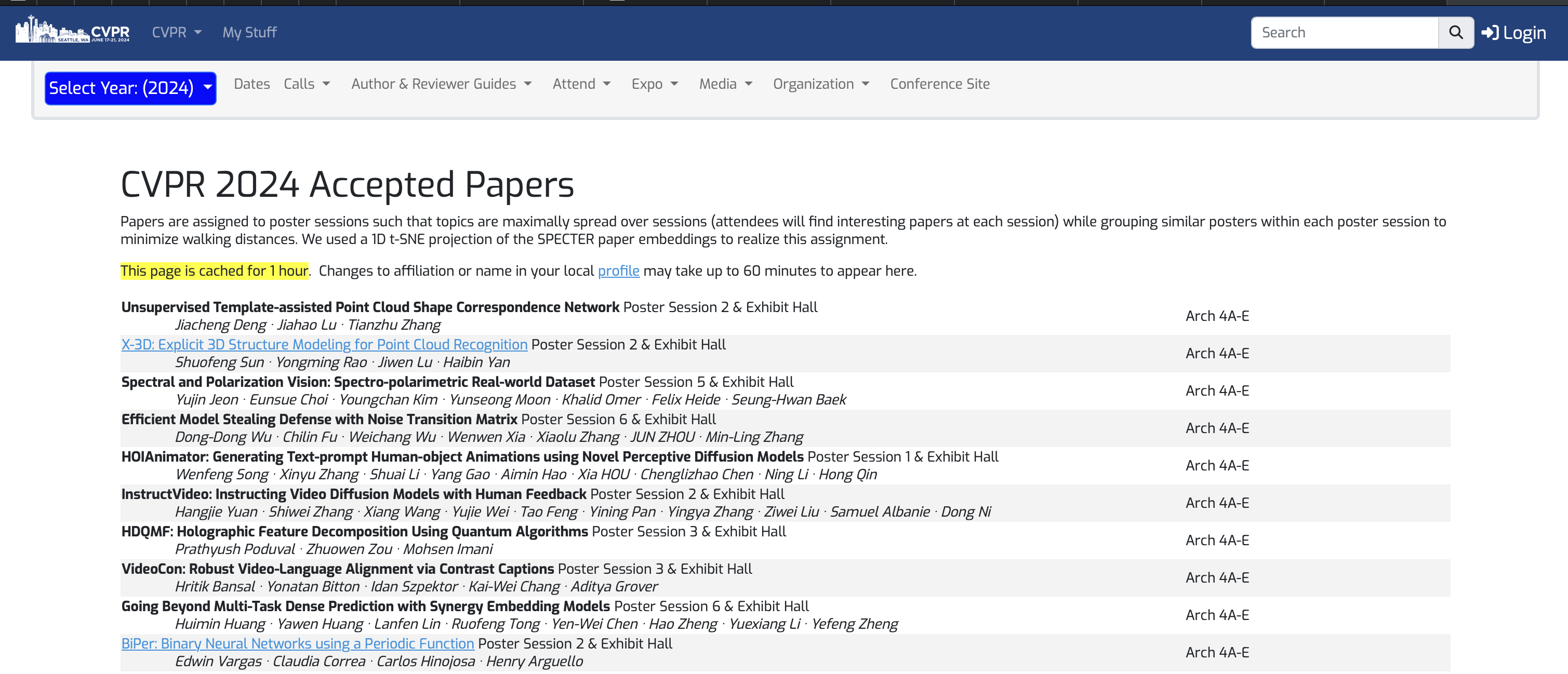The width and height of the screenshot is (1568, 674).
Task: Click authors line starting Huimin Huang
Action: (x=536, y=624)
